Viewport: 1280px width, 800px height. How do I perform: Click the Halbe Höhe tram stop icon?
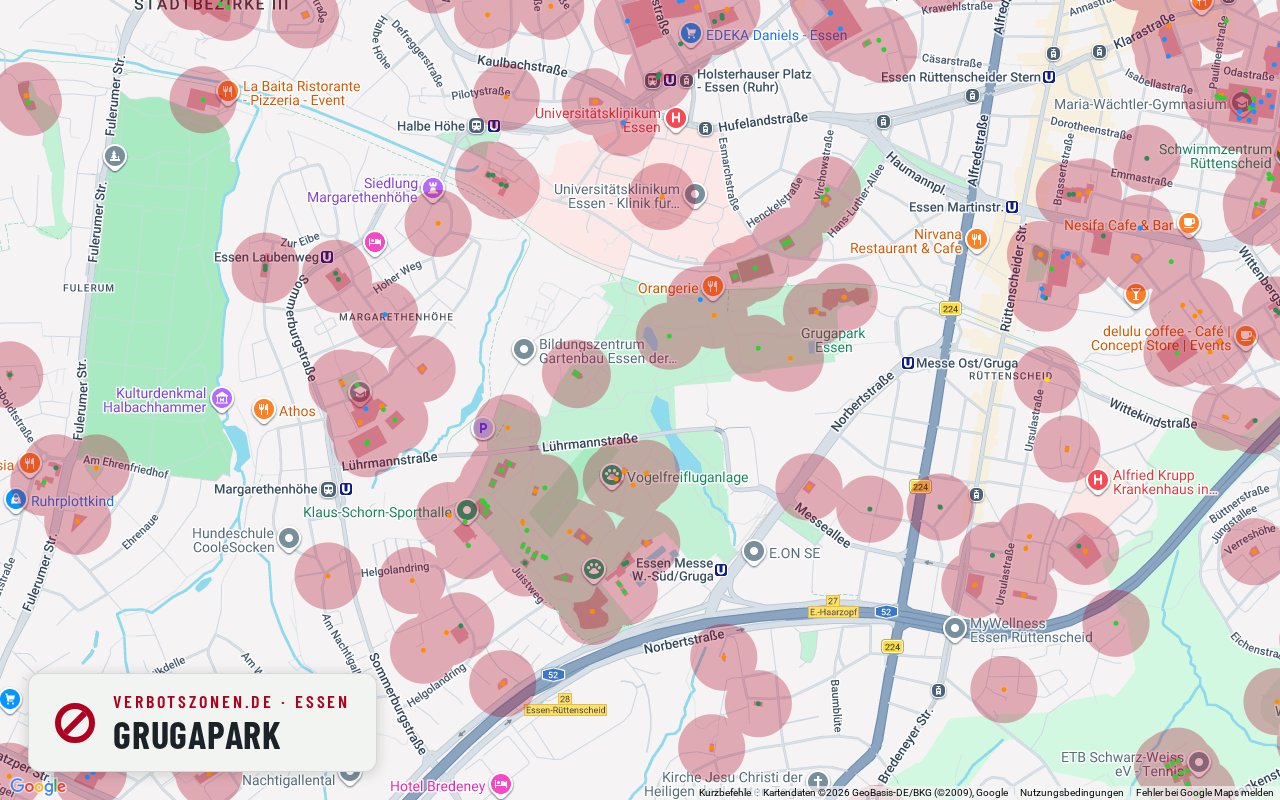click(x=476, y=126)
